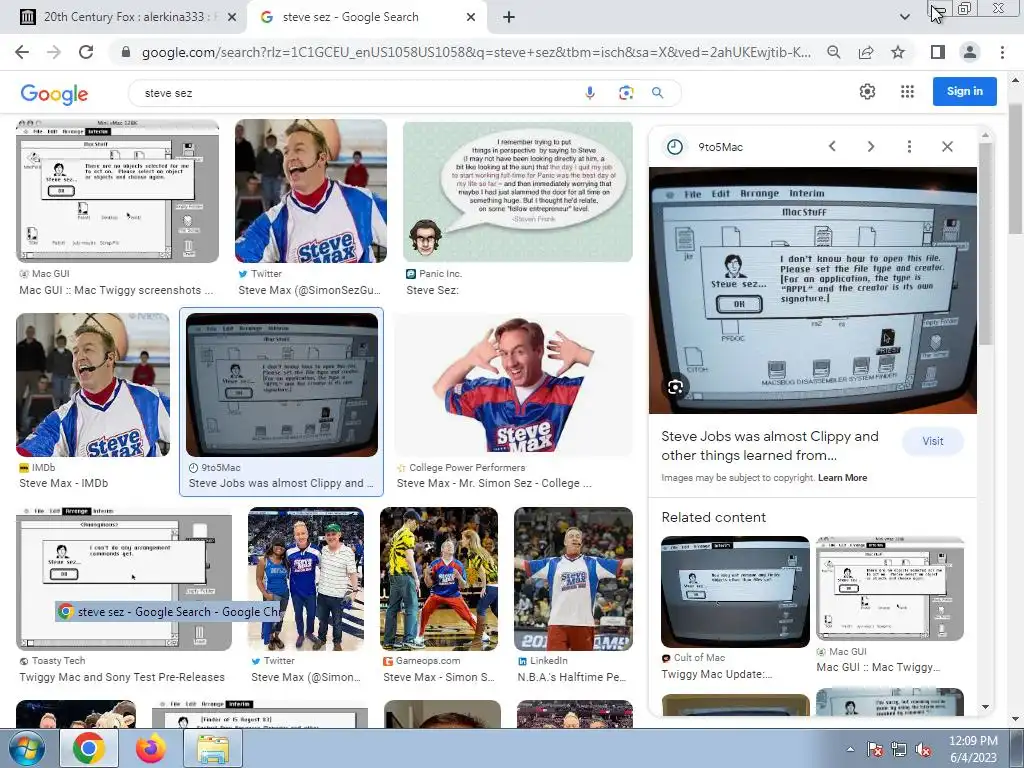The image size is (1024, 768).
Task: Show previous image in preview panel
Action: (x=832, y=146)
